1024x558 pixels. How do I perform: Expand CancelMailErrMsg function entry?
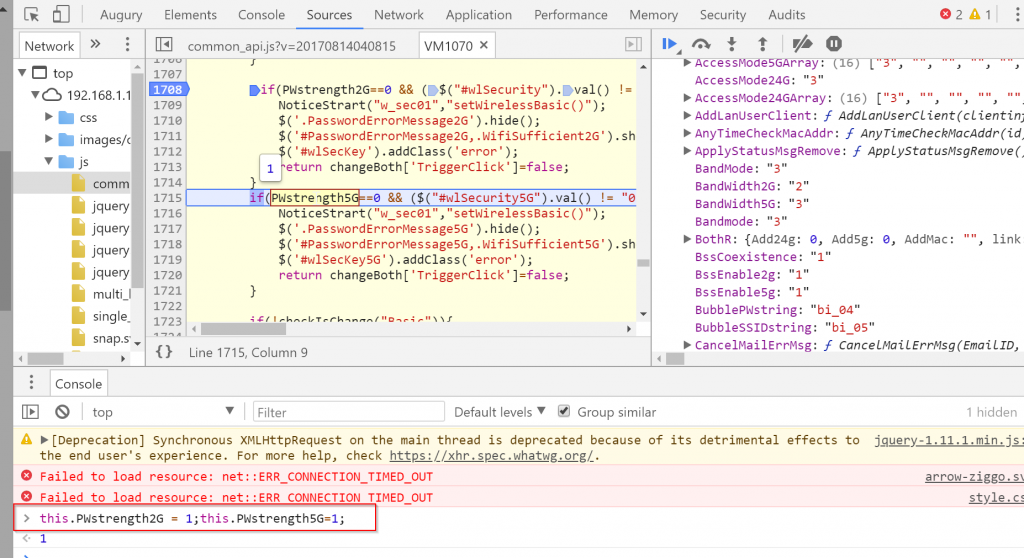click(x=687, y=345)
